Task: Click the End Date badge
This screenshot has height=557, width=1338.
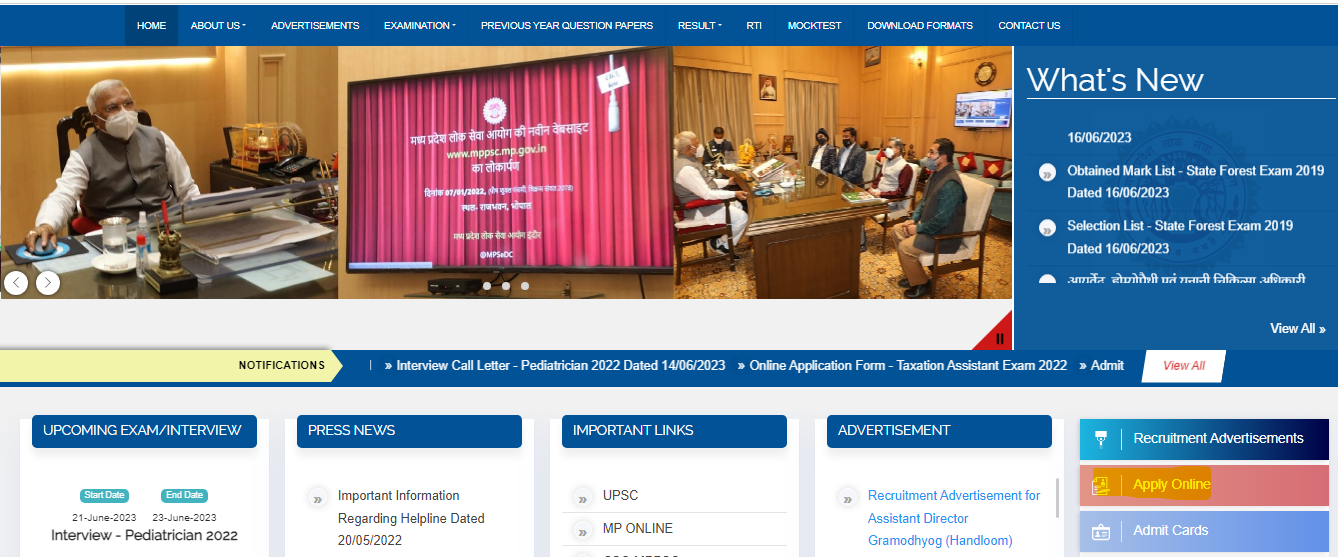Action: click(x=185, y=495)
